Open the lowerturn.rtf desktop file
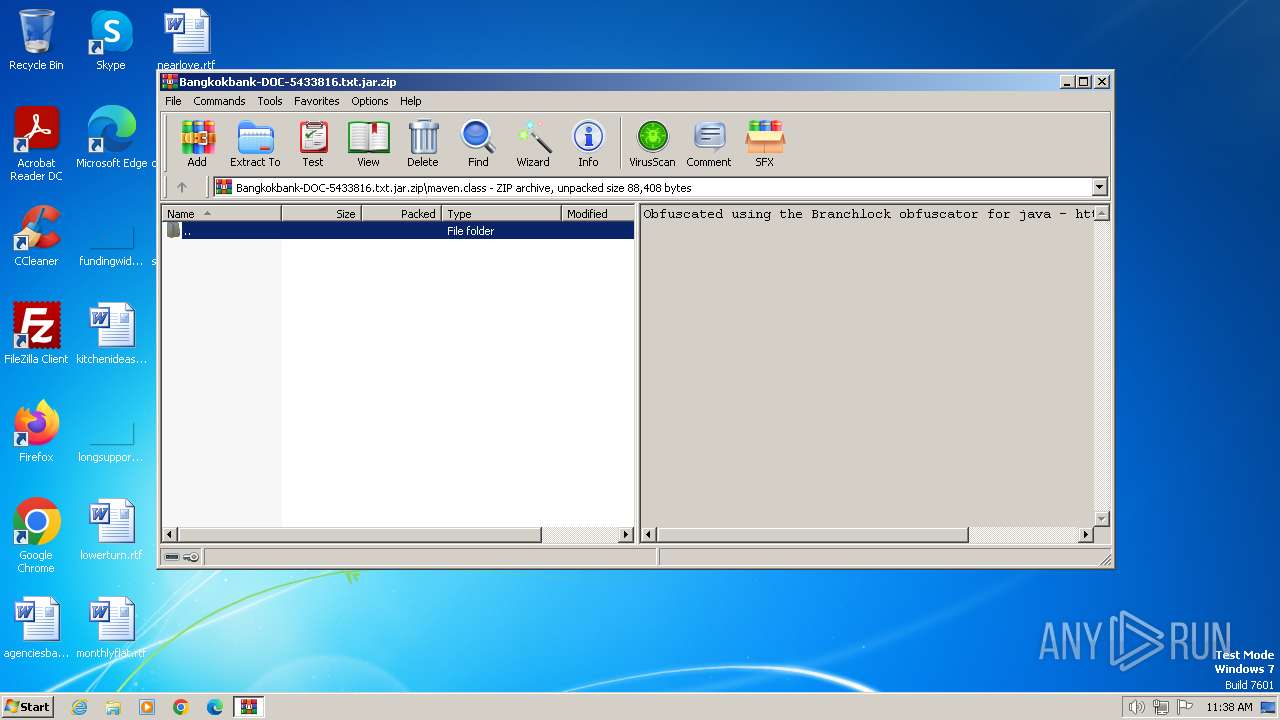Screen dimensions: 1280x720 tap(111, 530)
